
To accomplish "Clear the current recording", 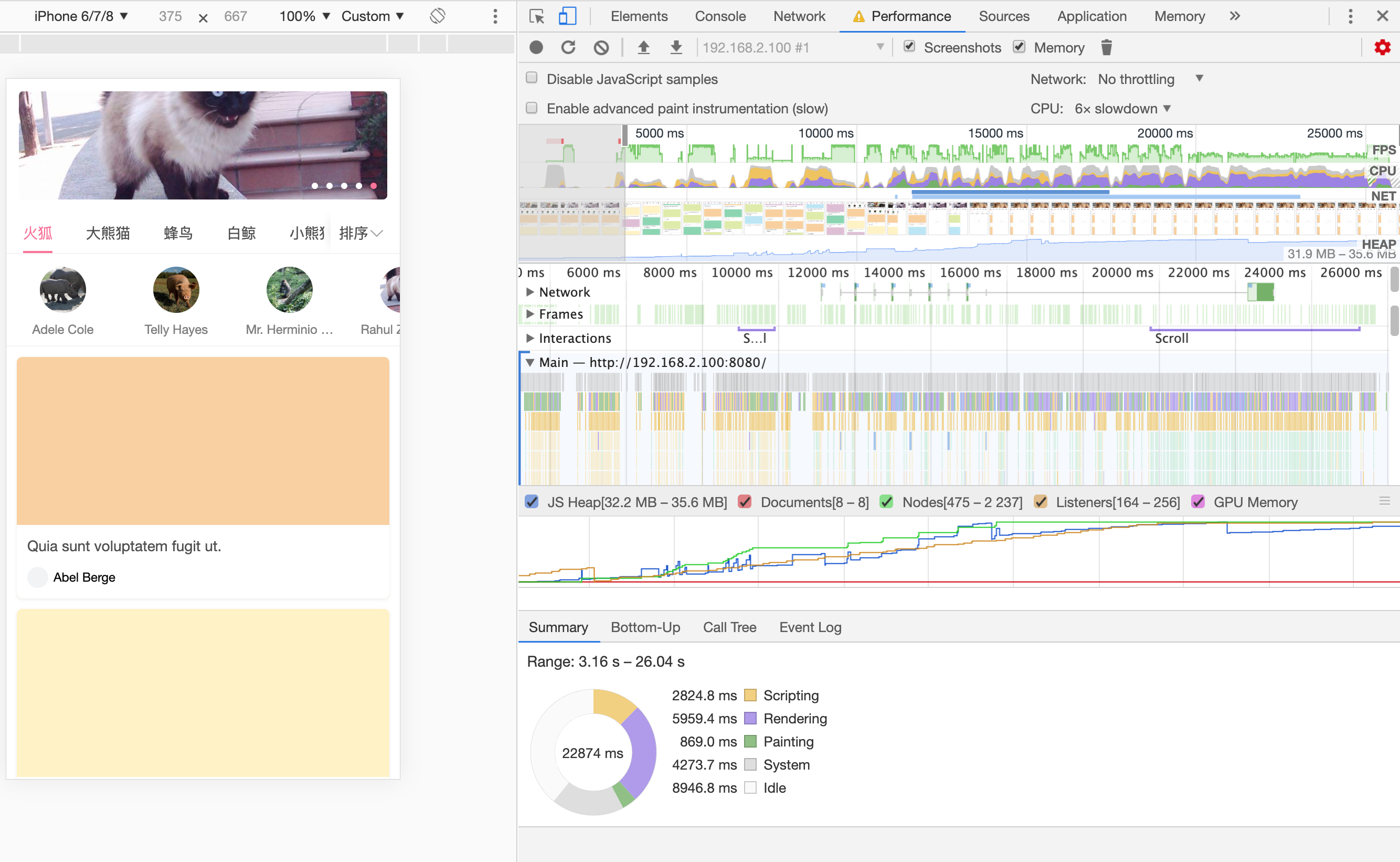I will click(601, 47).
